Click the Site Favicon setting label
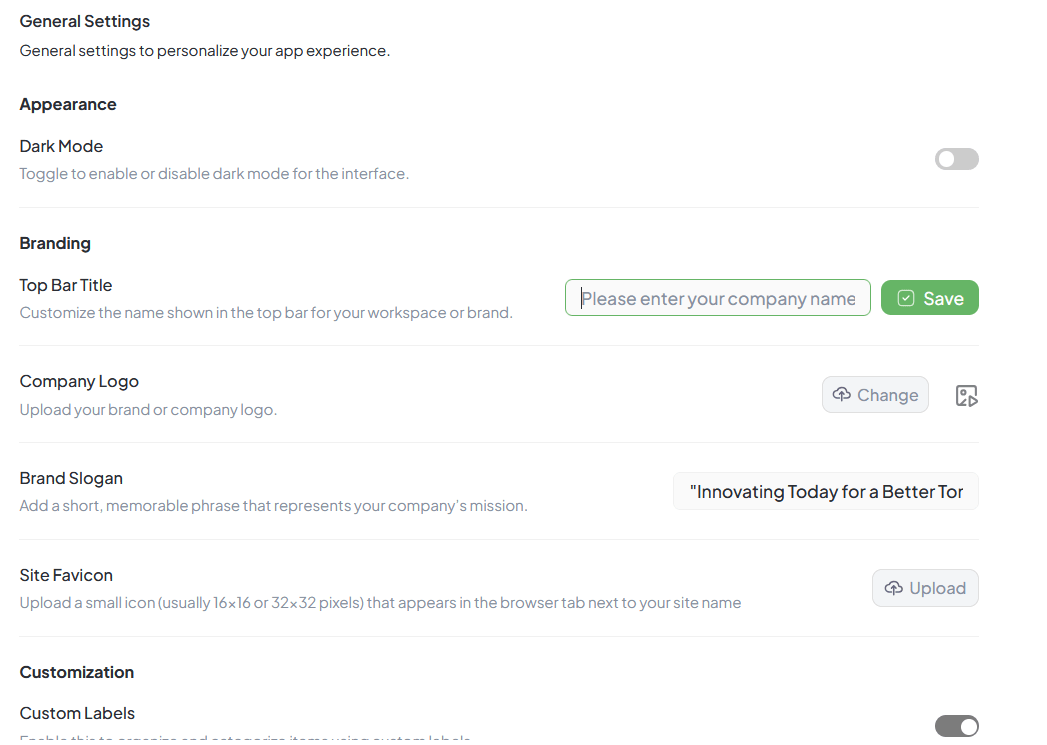1047x745 pixels. 66,575
